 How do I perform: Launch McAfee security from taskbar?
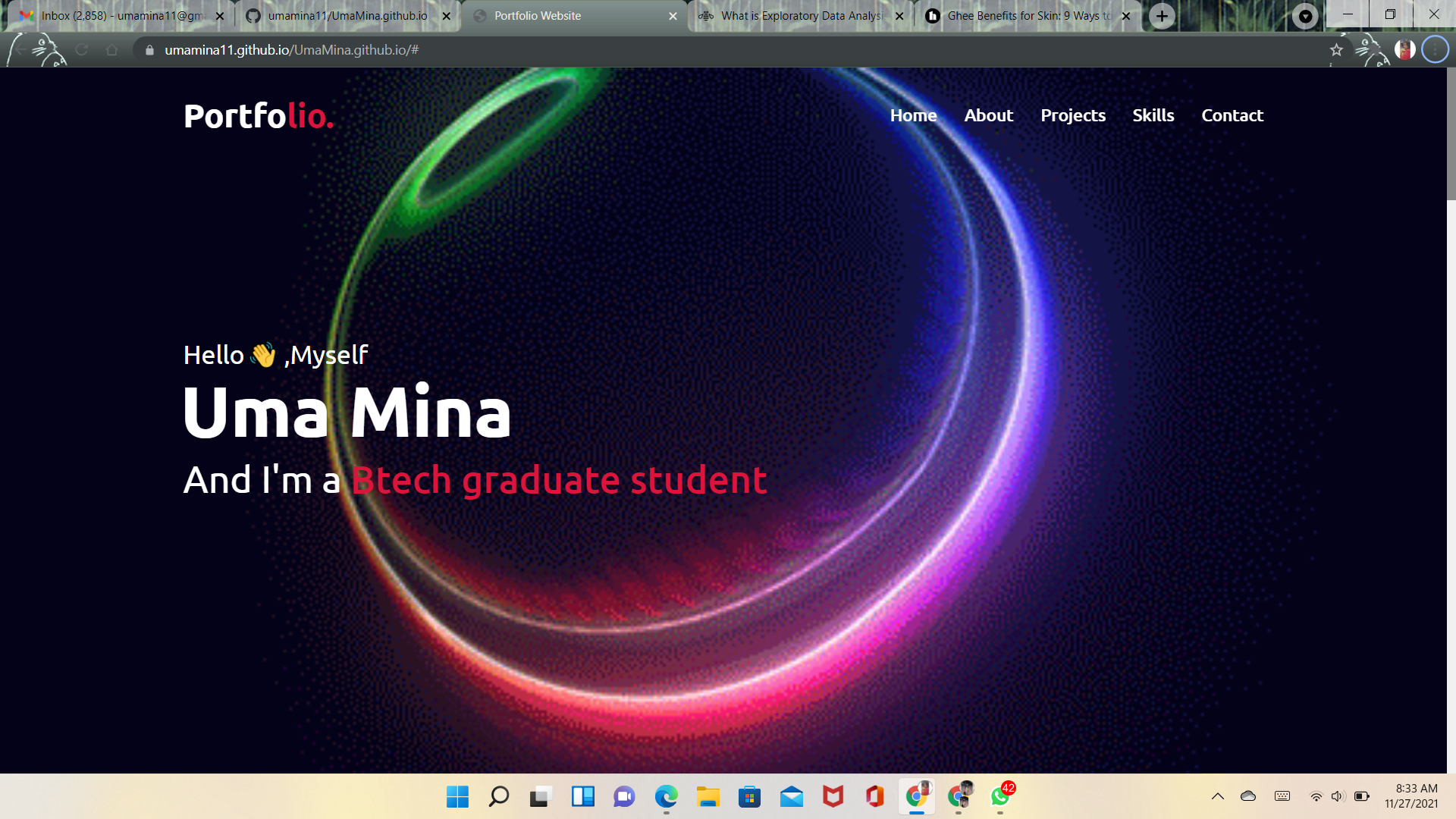point(833,797)
